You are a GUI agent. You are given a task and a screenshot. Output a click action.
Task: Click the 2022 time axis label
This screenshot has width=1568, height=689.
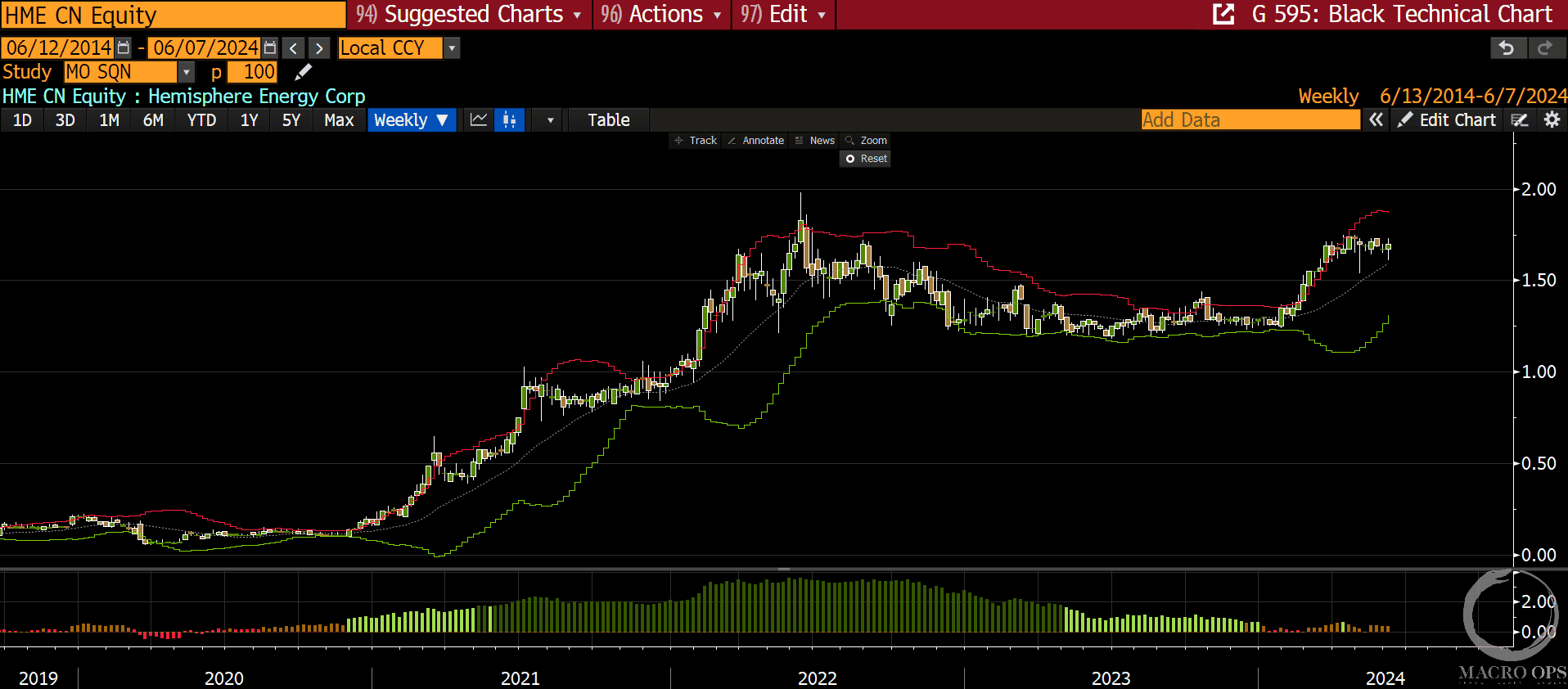click(x=818, y=678)
